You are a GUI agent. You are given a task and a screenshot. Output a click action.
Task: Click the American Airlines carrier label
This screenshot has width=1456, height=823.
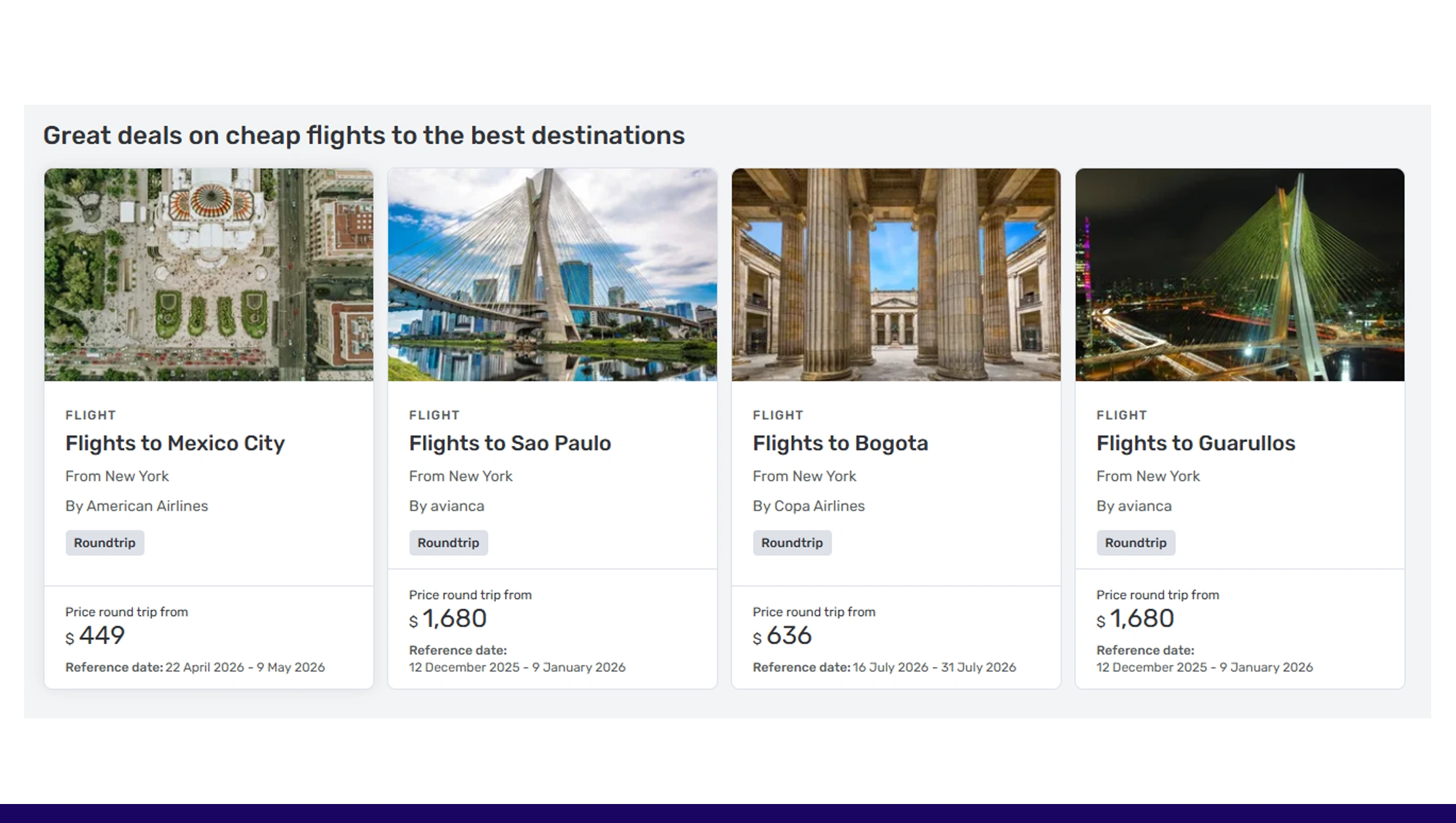(136, 505)
